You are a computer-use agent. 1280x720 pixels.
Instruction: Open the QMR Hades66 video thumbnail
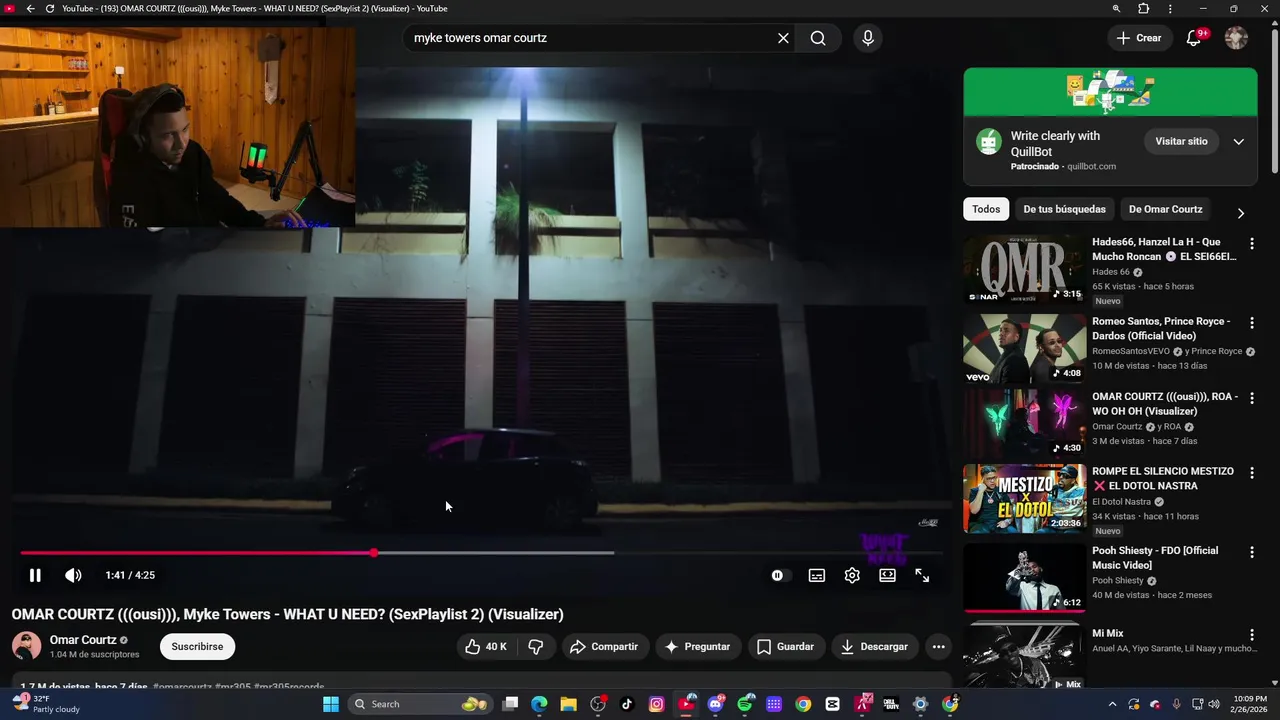click(x=1024, y=269)
